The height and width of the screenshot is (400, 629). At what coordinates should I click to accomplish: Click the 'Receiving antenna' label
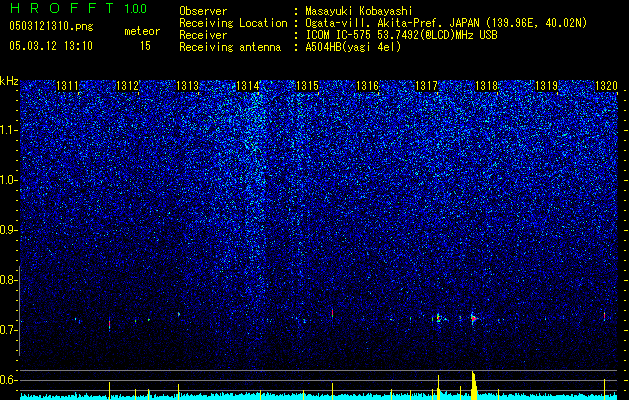pos(230,47)
